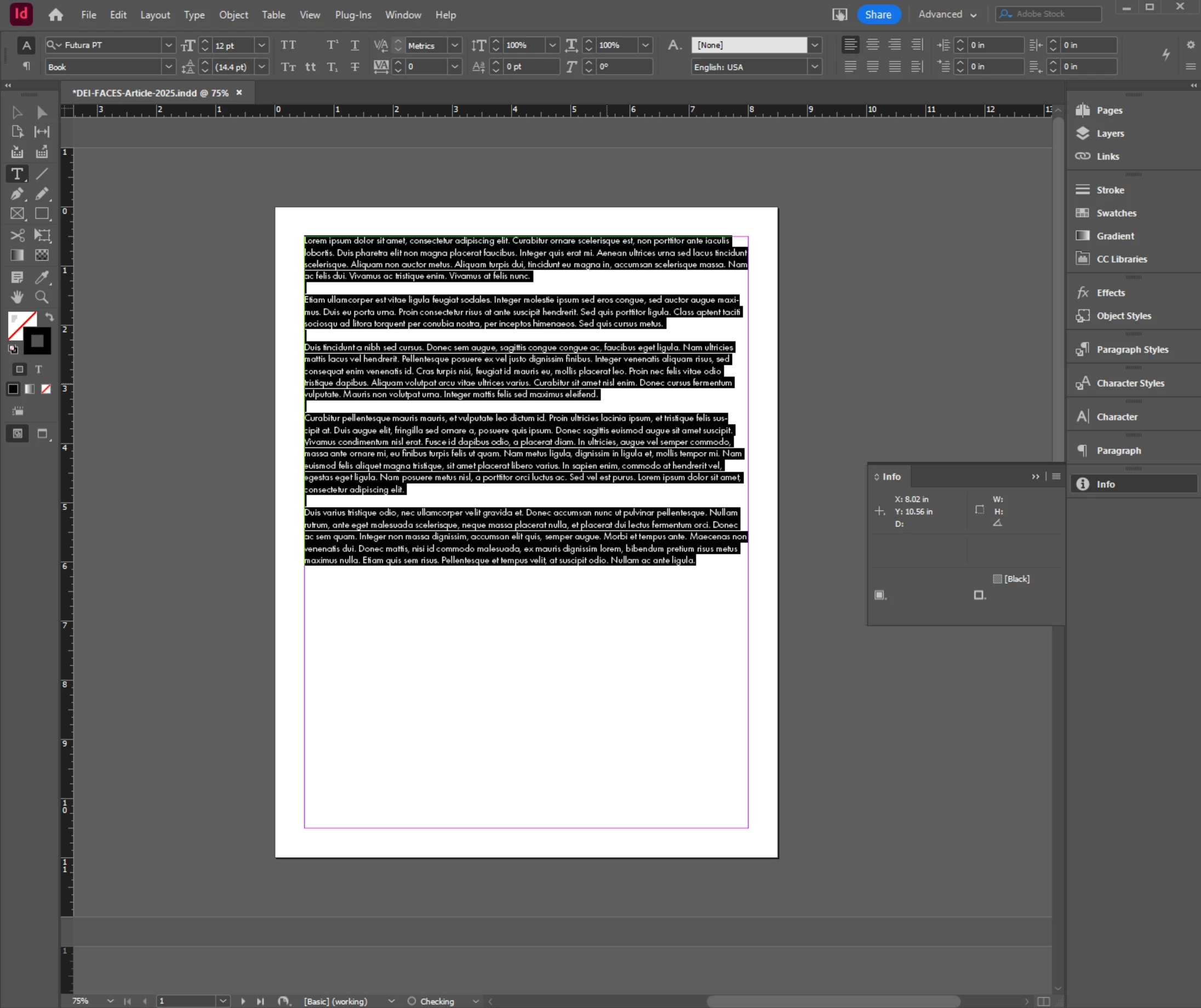Toggle All Caps formatting

pos(288,44)
